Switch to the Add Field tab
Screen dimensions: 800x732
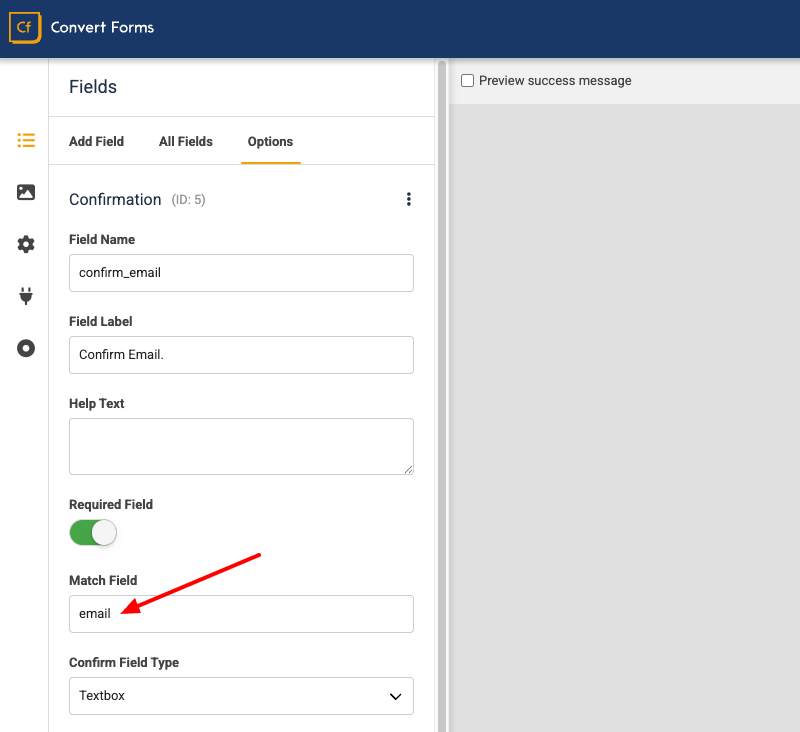pyautogui.click(x=96, y=141)
